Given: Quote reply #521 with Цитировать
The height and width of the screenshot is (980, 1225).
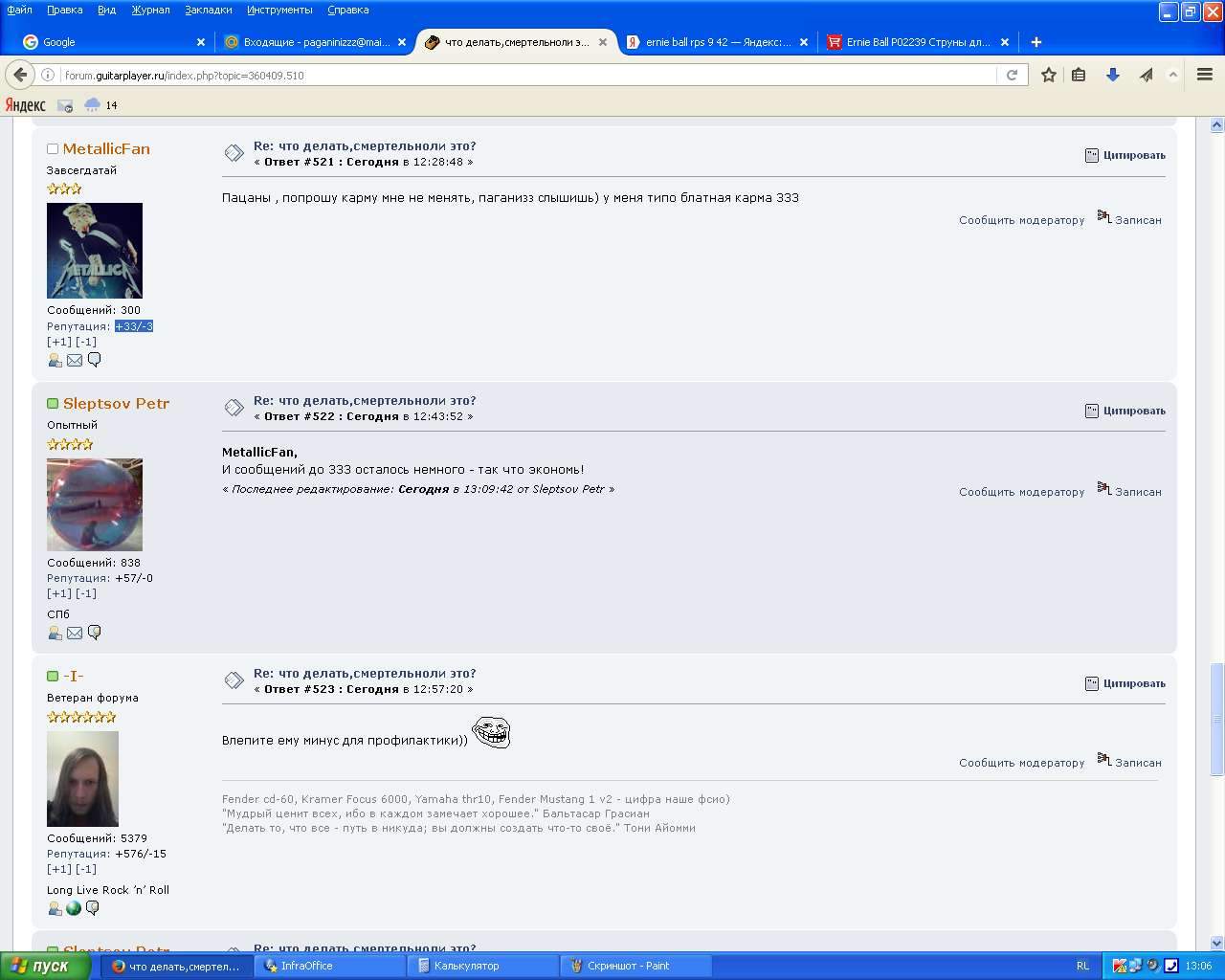Looking at the screenshot, I should click(1125, 155).
